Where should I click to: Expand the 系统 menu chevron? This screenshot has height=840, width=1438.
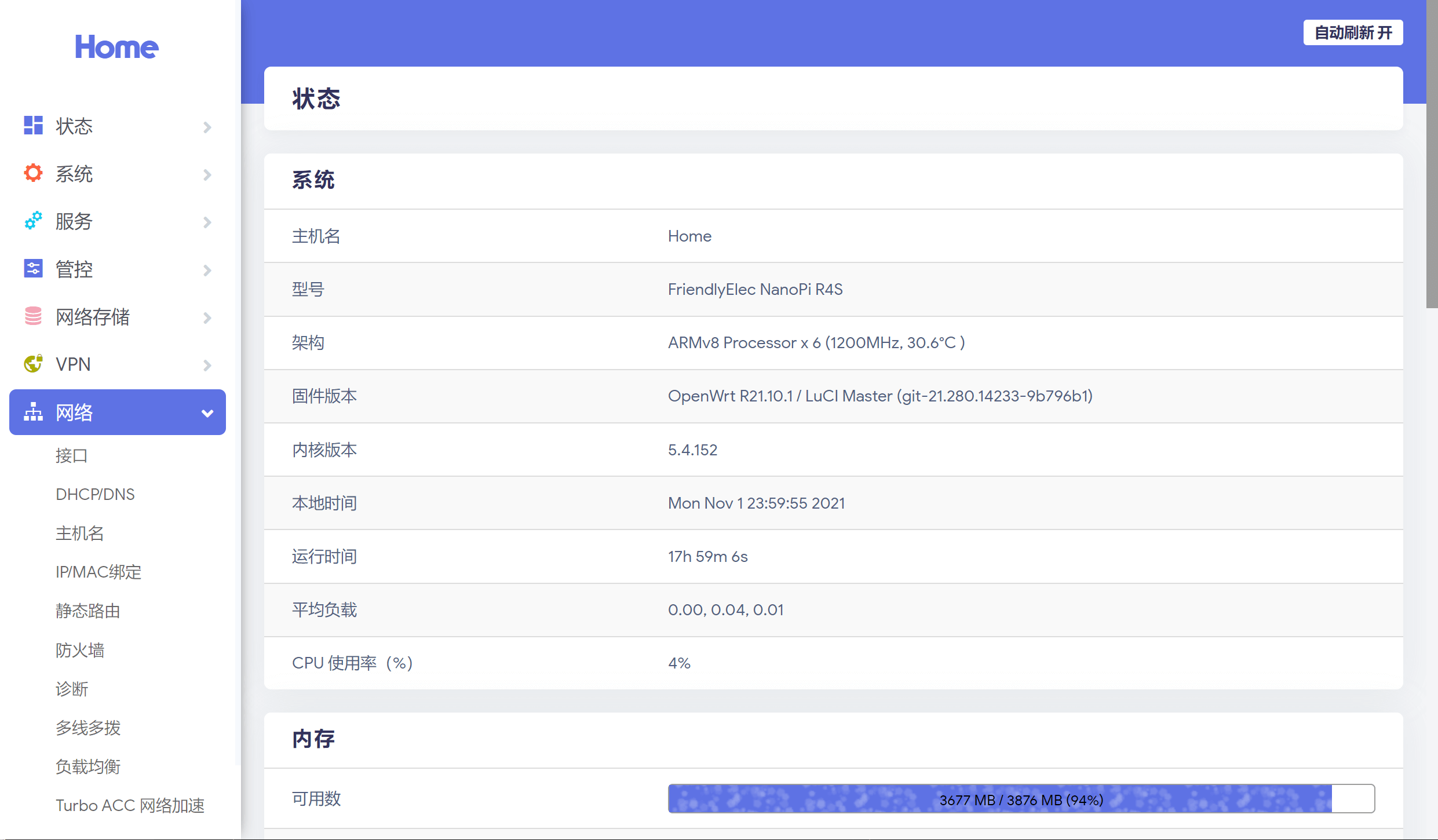[207, 174]
